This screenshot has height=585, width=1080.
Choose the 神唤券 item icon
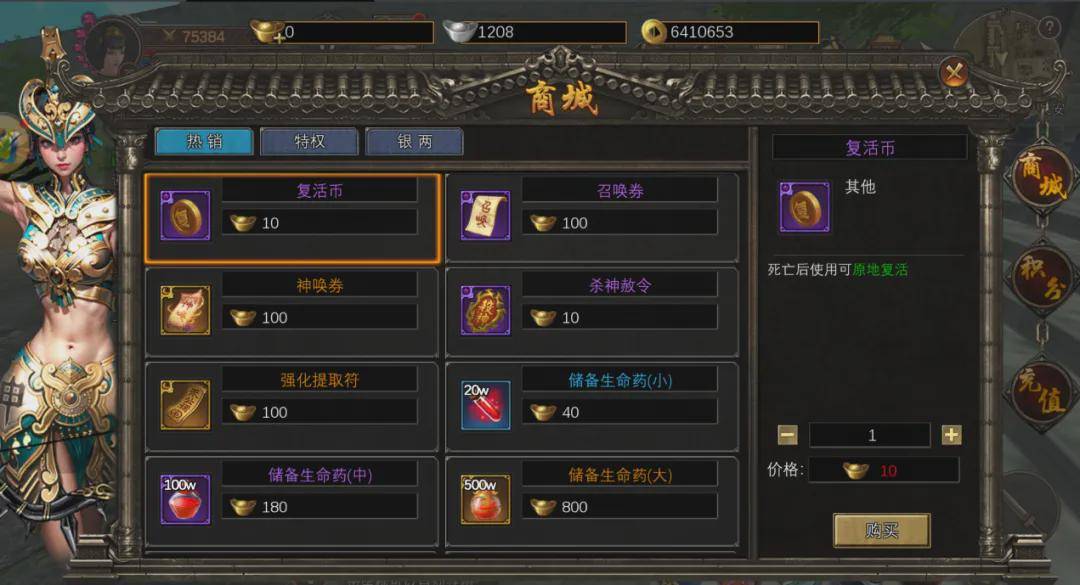click(185, 311)
